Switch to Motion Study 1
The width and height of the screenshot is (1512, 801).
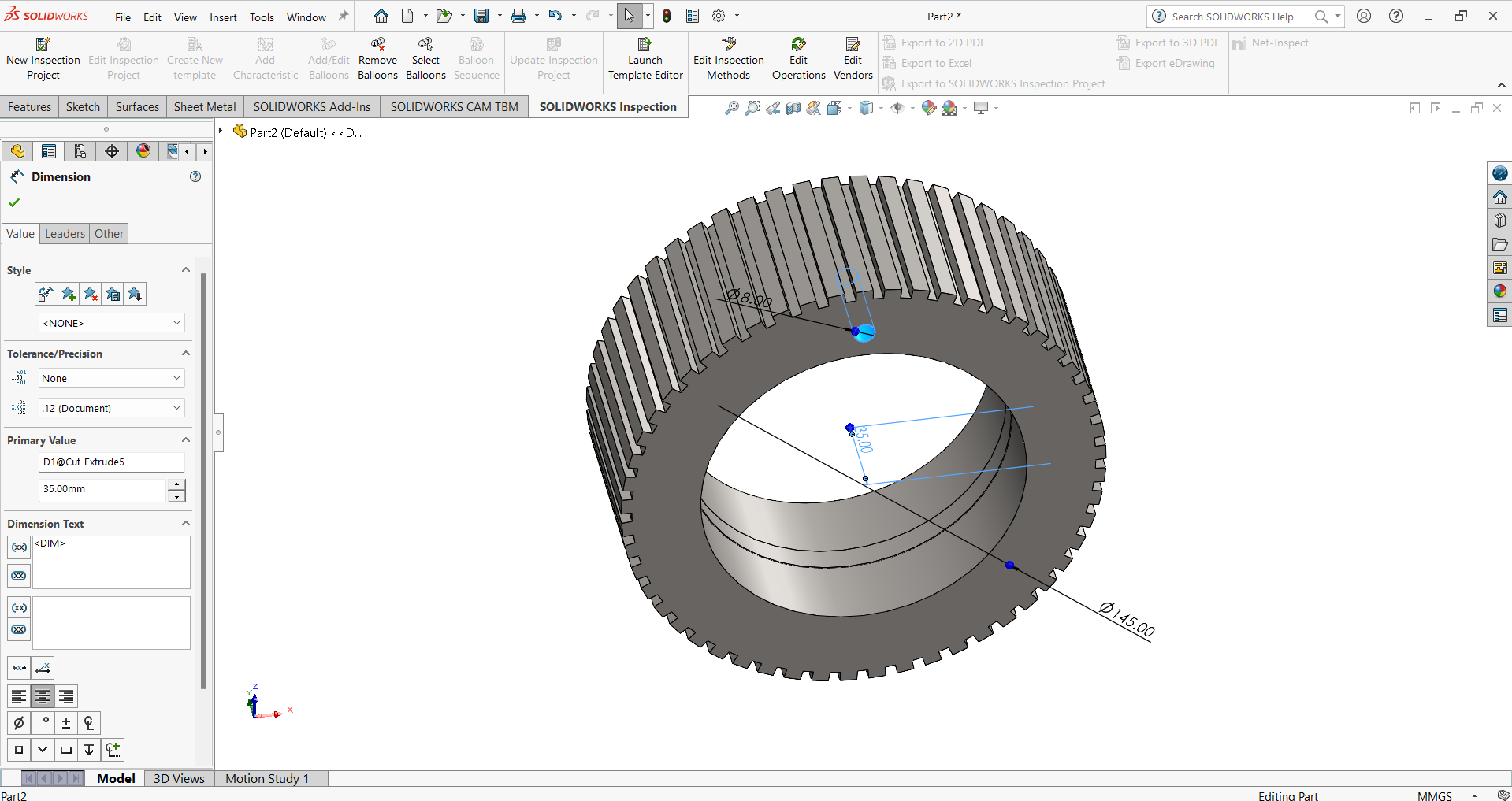pos(266,778)
